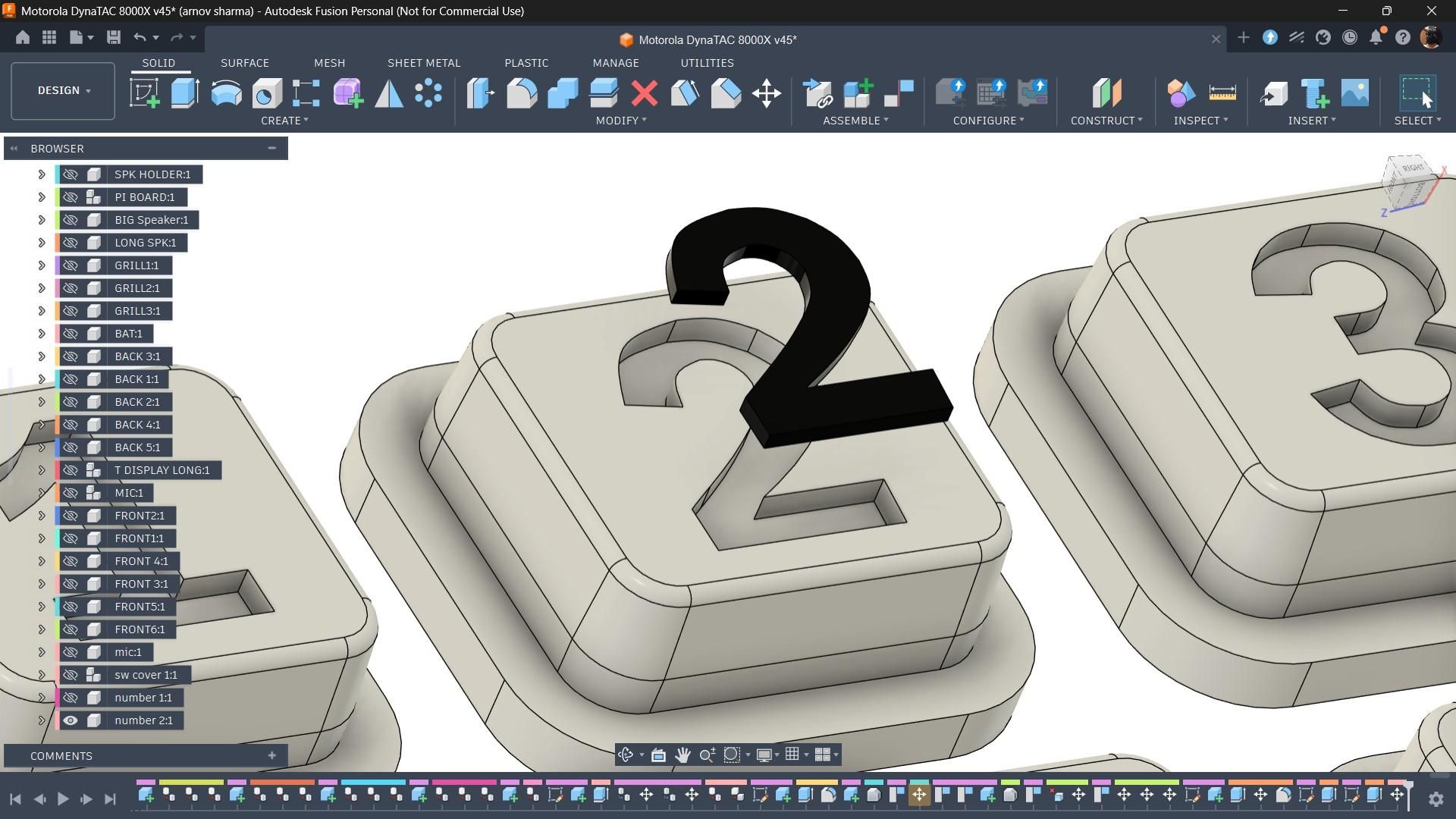Switch to the MANAGE tab
The width and height of the screenshot is (1456, 819).
pyautogui.click(x=616, y=63)
